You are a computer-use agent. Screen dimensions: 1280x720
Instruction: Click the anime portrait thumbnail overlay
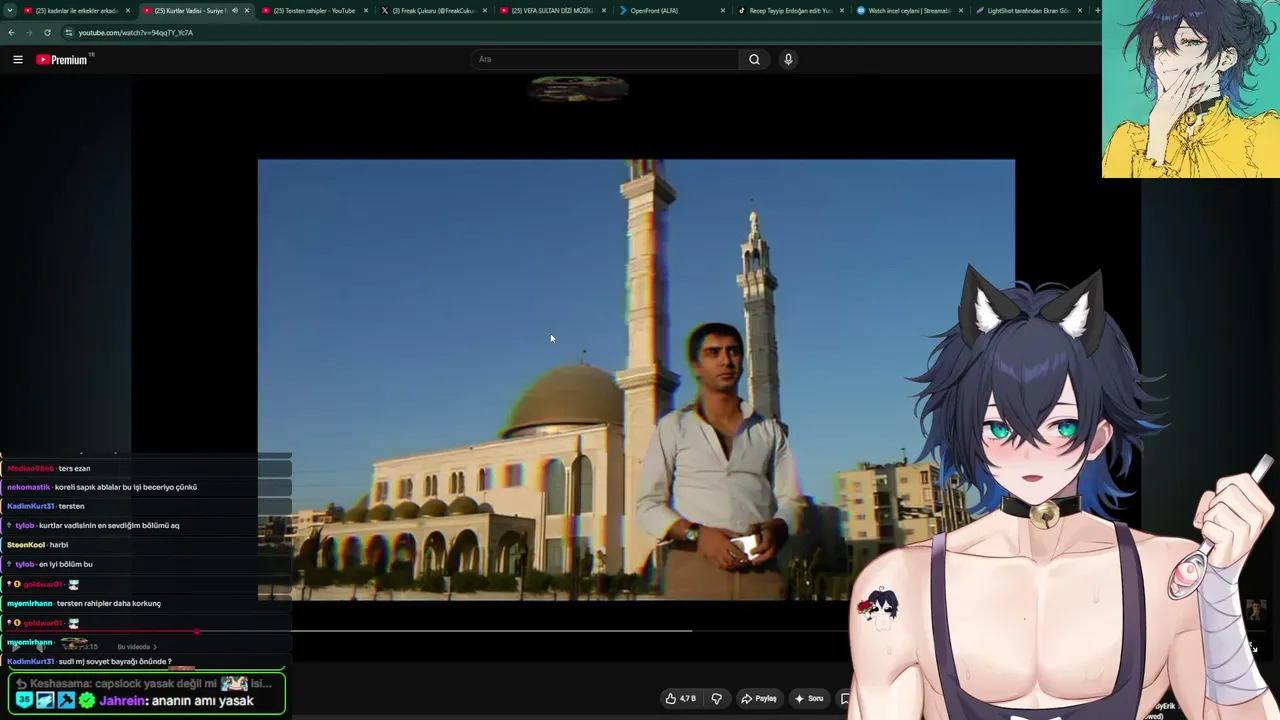1191,89
